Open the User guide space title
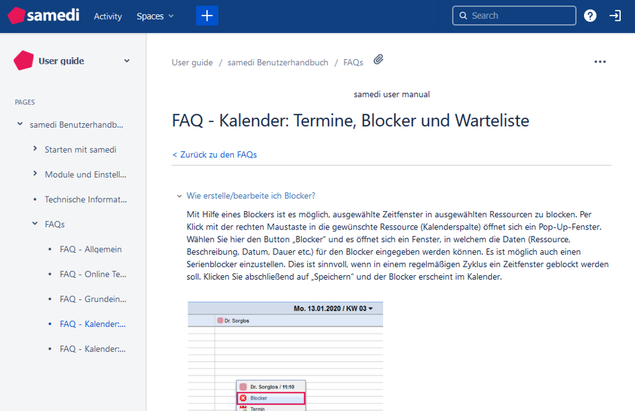635x411 pixels. pyautogui.click(x=61, y=61)
